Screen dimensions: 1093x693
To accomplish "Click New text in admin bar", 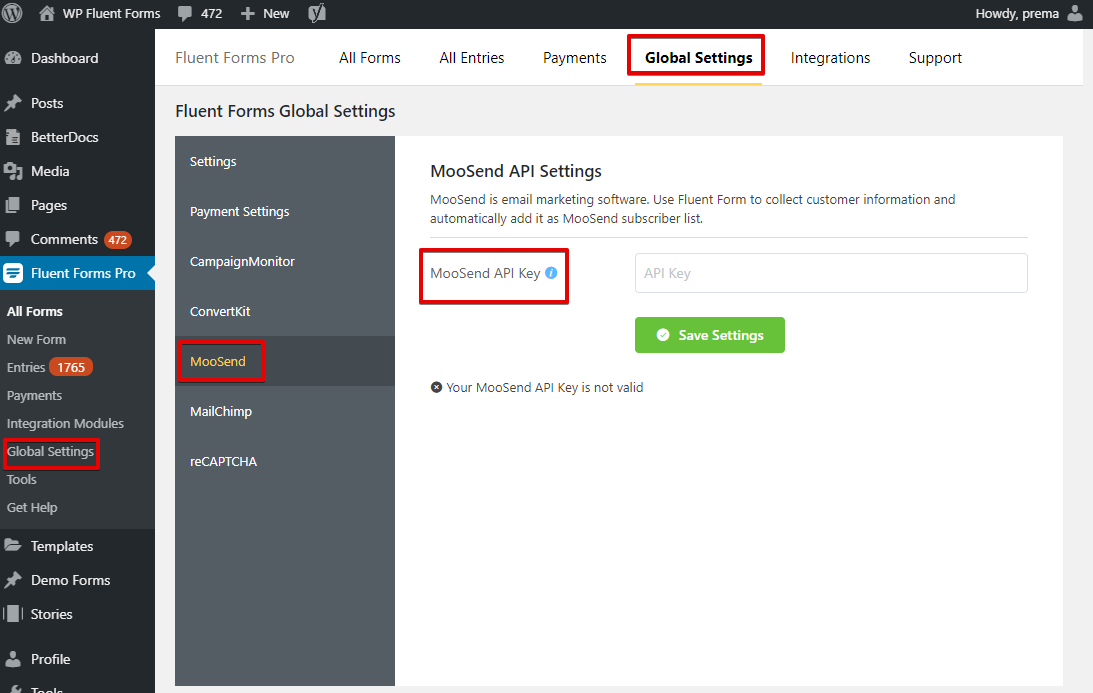I will click(276, 14).
